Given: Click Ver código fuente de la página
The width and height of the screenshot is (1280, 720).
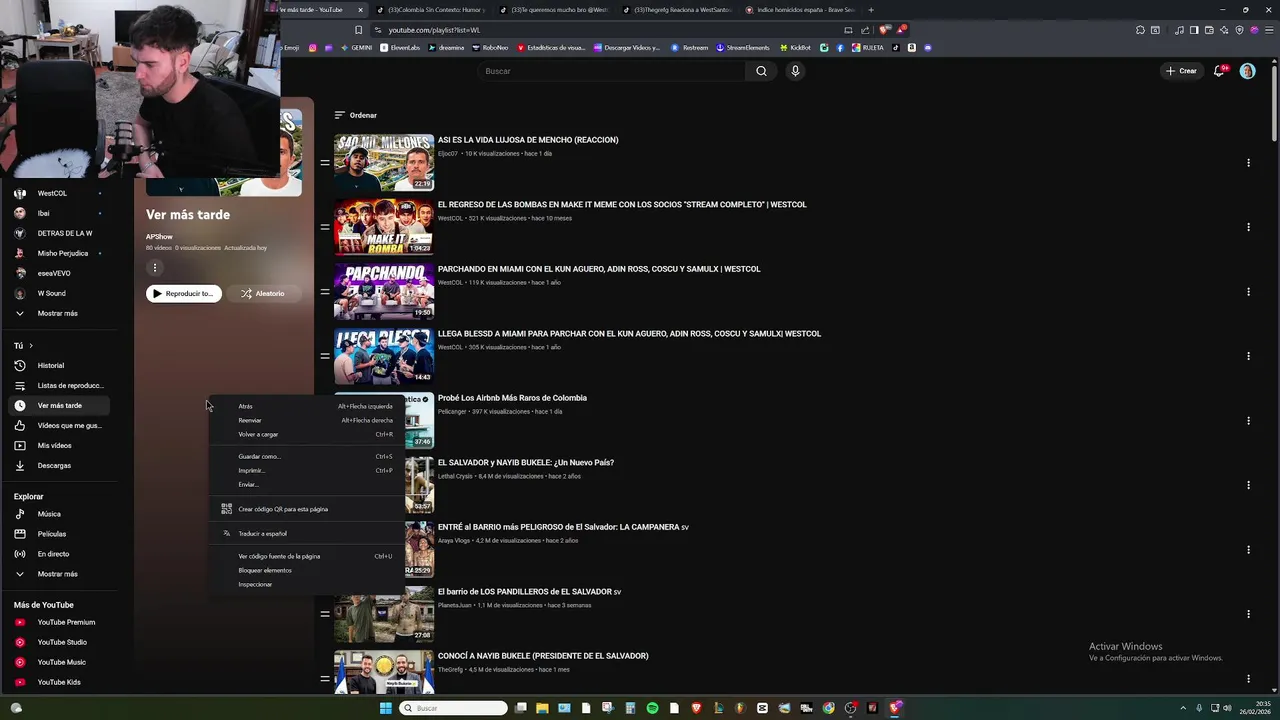Looking at the screenshot, I should pyautogui.click(x=308, y=556).
